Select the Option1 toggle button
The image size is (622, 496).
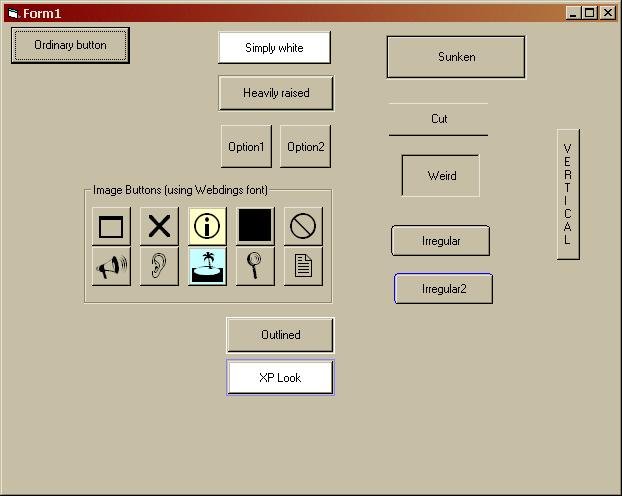[x=246, y=146]
